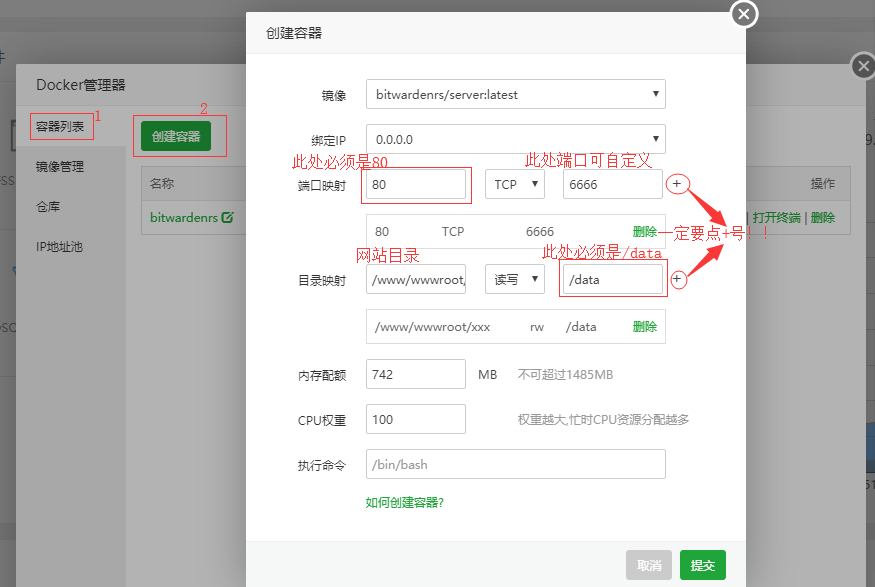
Task: Cancel using the 取消 button
Action: [649, 565]
